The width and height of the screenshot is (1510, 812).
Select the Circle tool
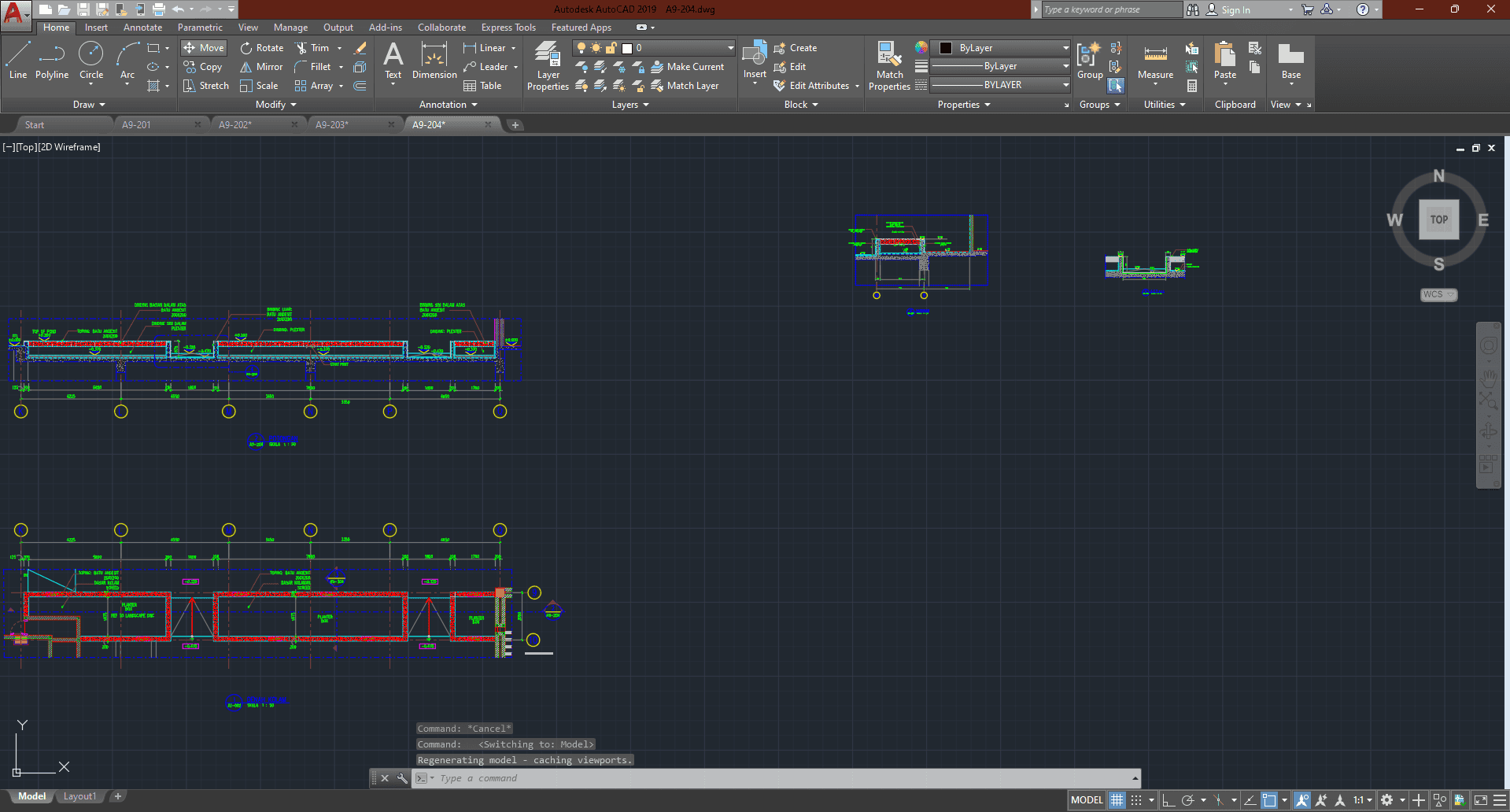pos(91,61)
